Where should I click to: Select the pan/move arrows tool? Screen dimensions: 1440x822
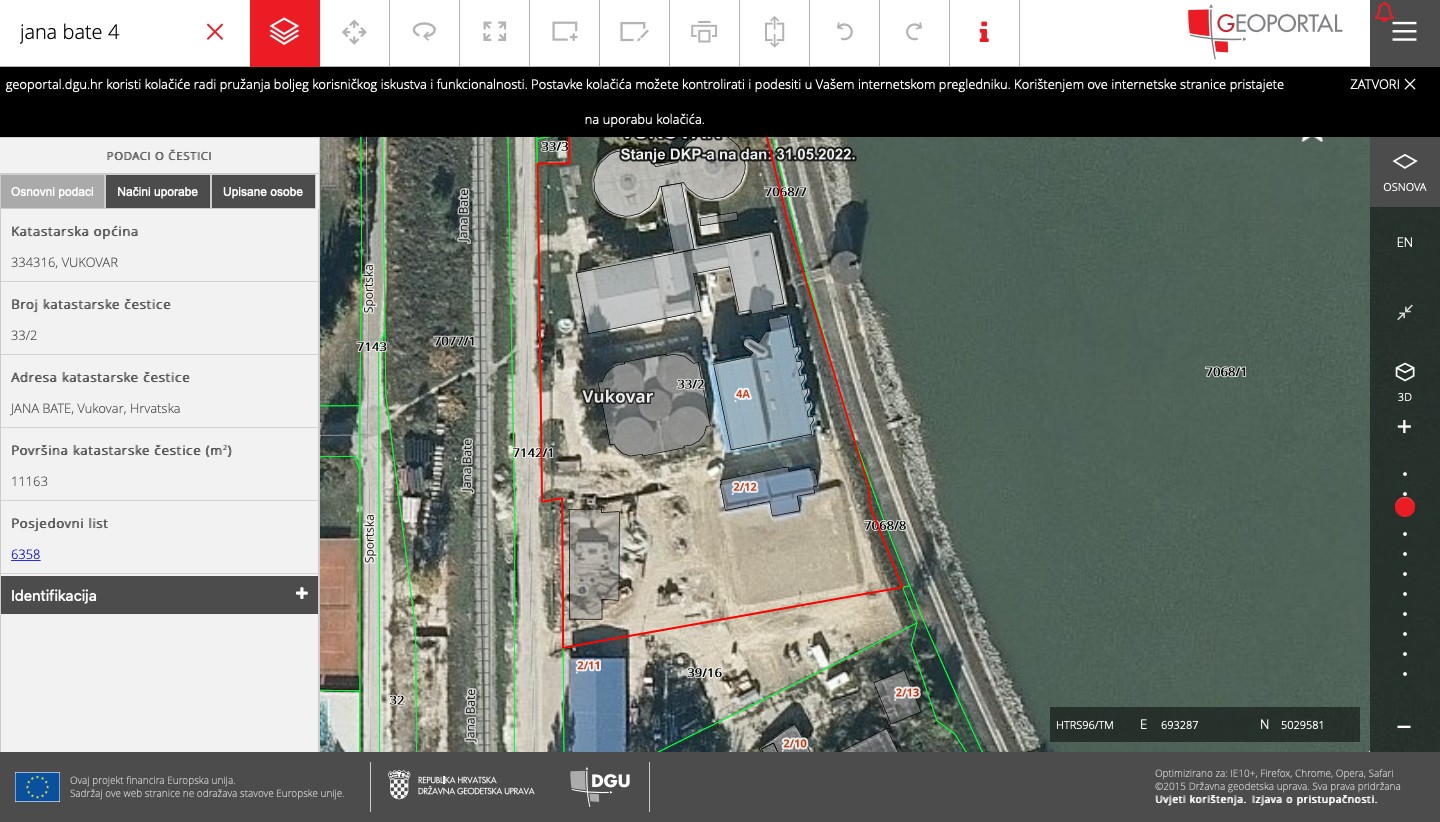354,32
